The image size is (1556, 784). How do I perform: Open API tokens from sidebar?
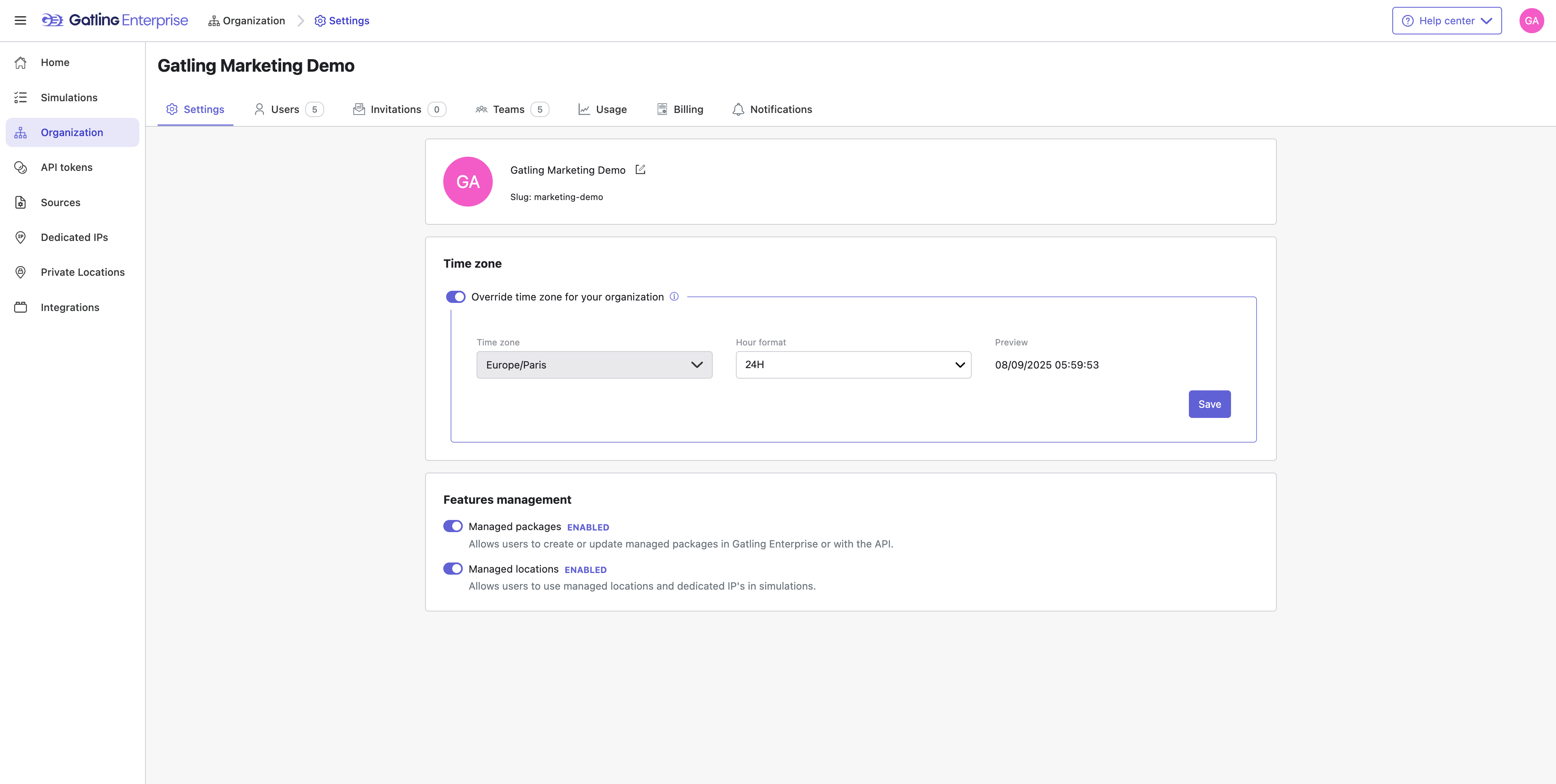66,167
